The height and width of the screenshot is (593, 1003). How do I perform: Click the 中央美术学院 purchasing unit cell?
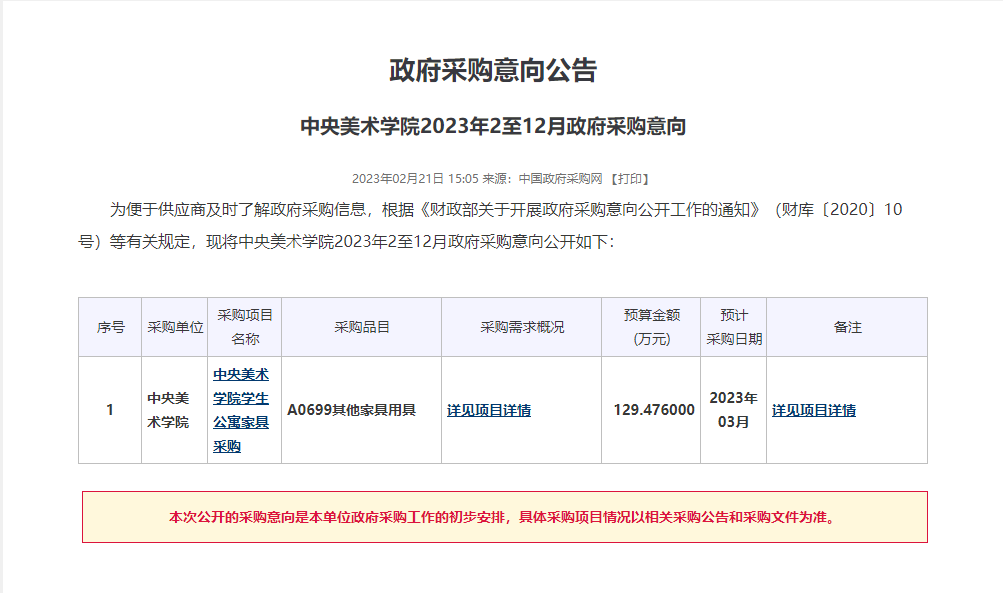(x=175, y=410)
